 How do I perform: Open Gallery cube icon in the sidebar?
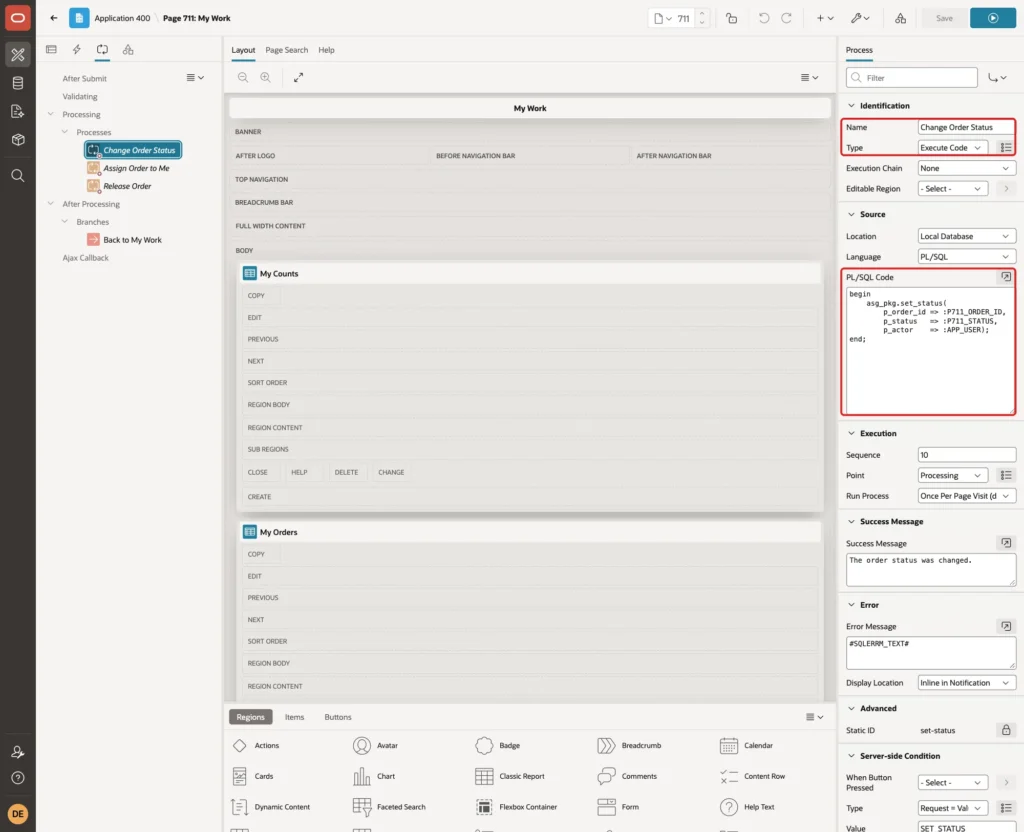(x=18, y=140)
